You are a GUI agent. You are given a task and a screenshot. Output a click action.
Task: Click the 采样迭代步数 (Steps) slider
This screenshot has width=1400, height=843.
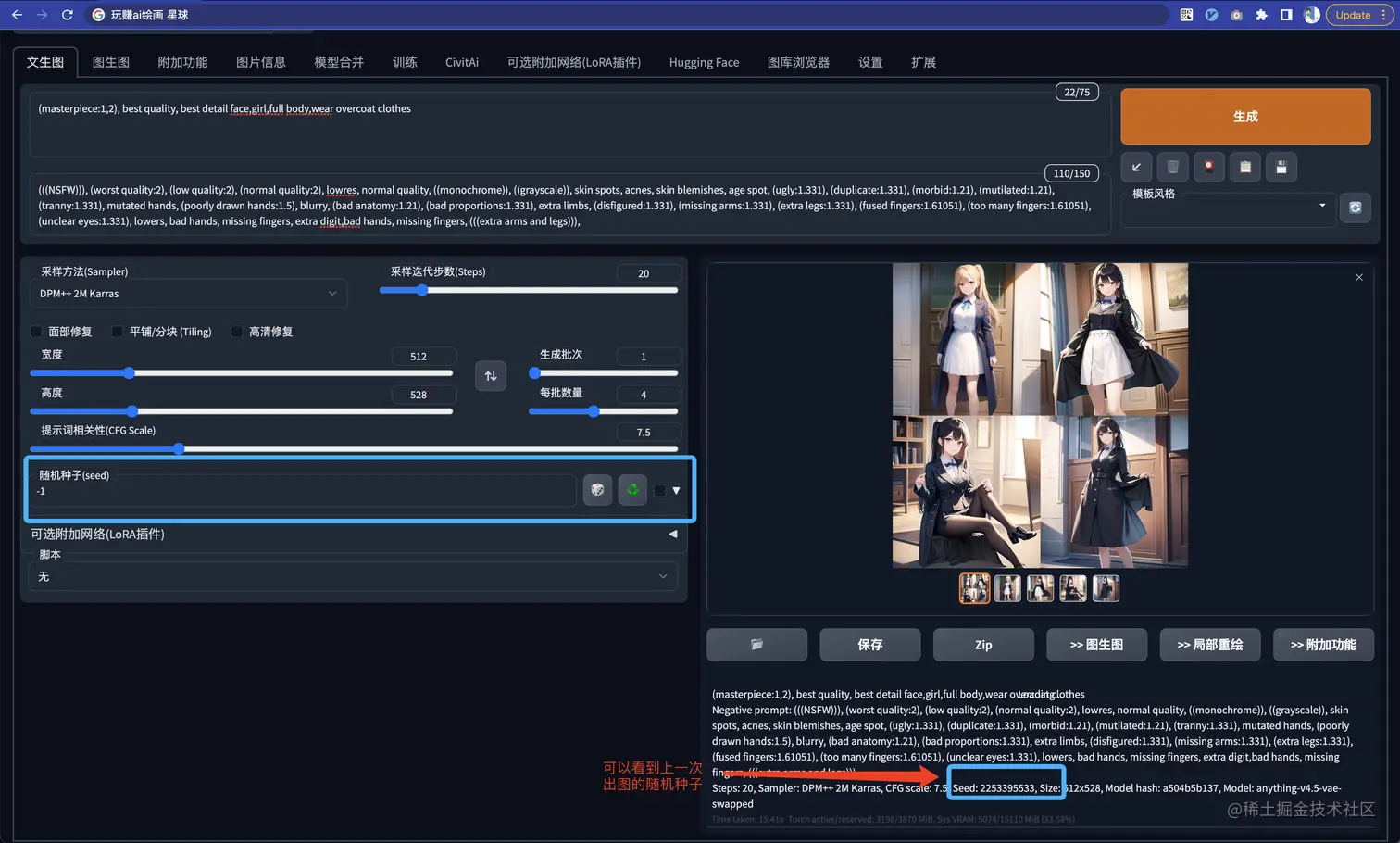tap(529, 290)
